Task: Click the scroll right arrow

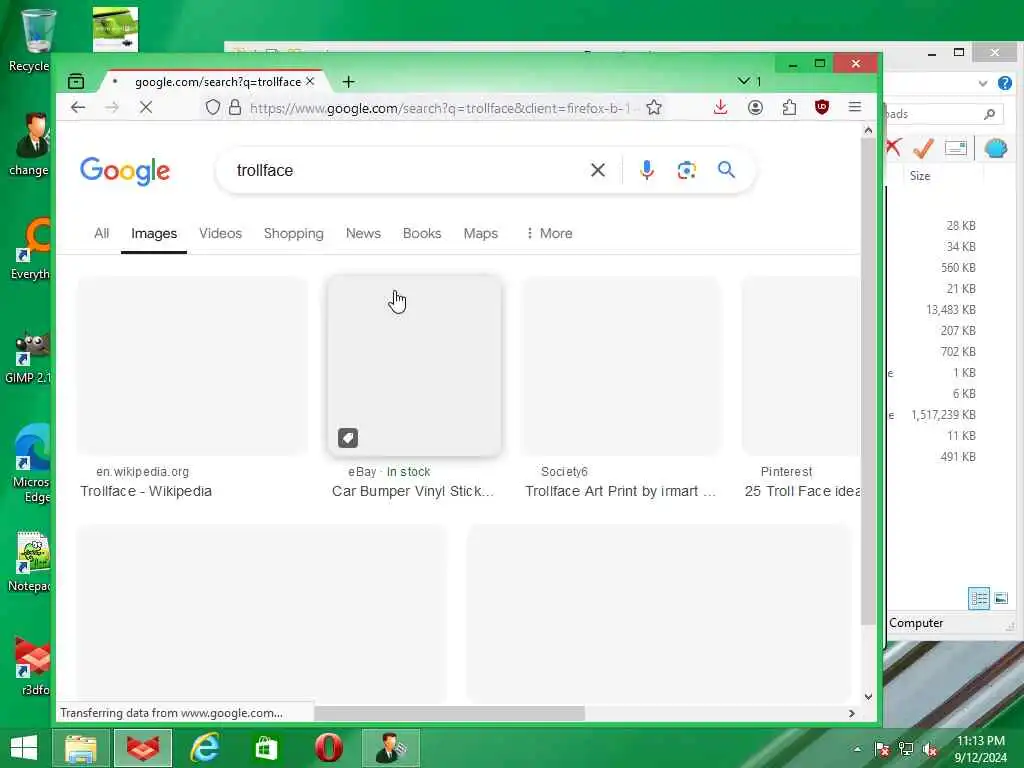Action: (x=852, y=713)
